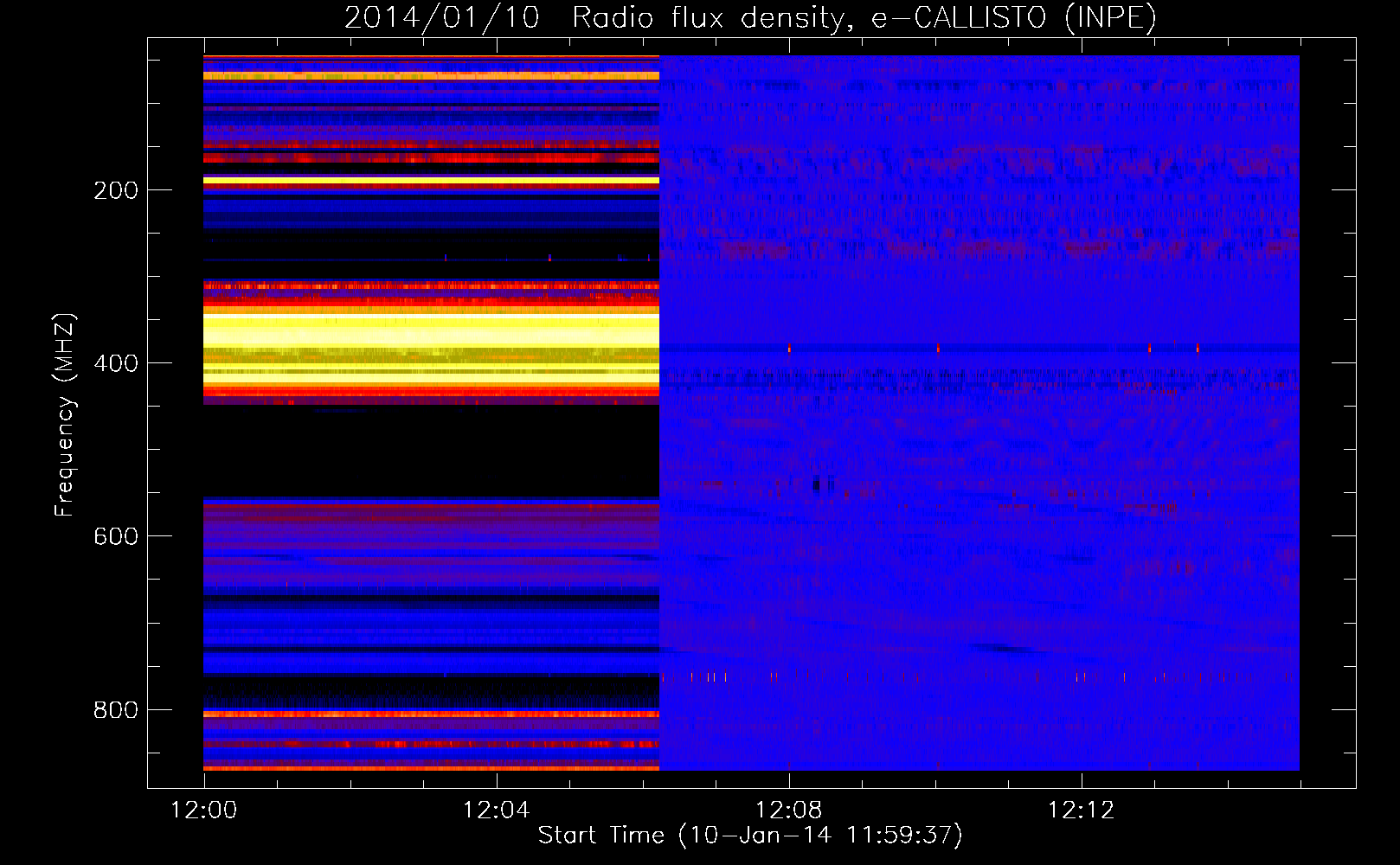Click the "Frequency (MHZ)" axis label
Screen dimensions: 1400x865
click(x=65, y=415)
